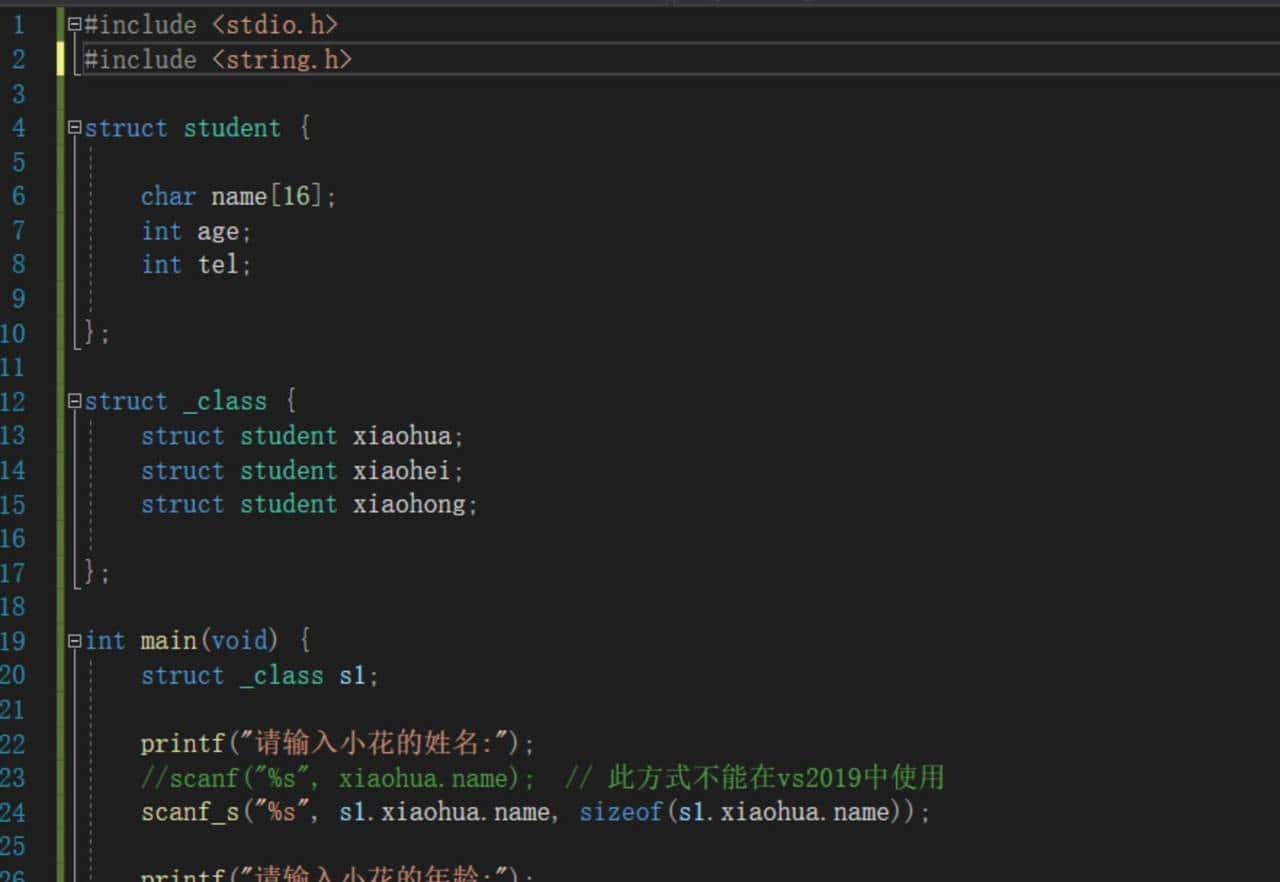Click the 'age' member variable

[217, 231]
